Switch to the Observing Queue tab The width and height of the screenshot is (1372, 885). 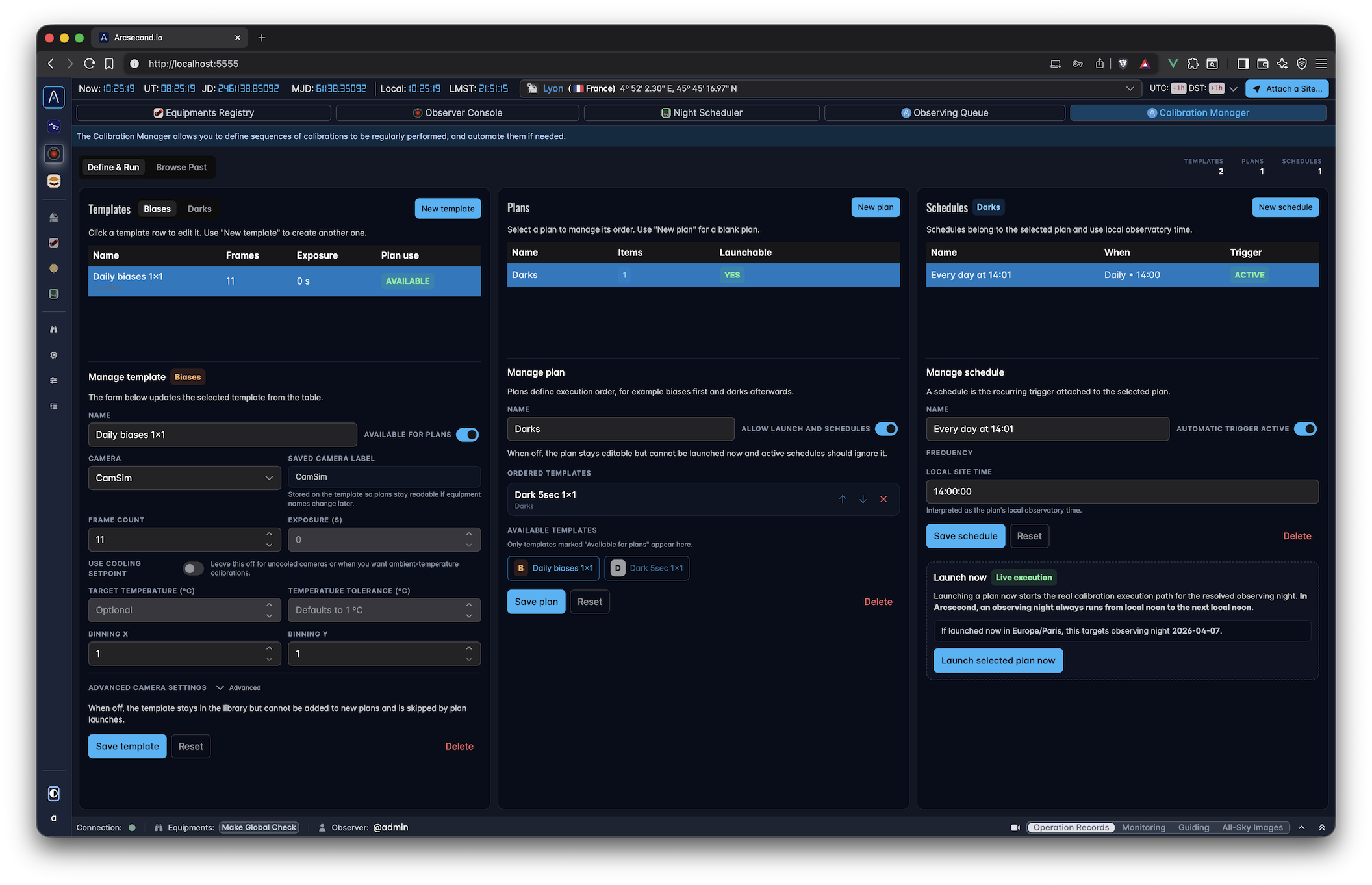coord(945,112)
